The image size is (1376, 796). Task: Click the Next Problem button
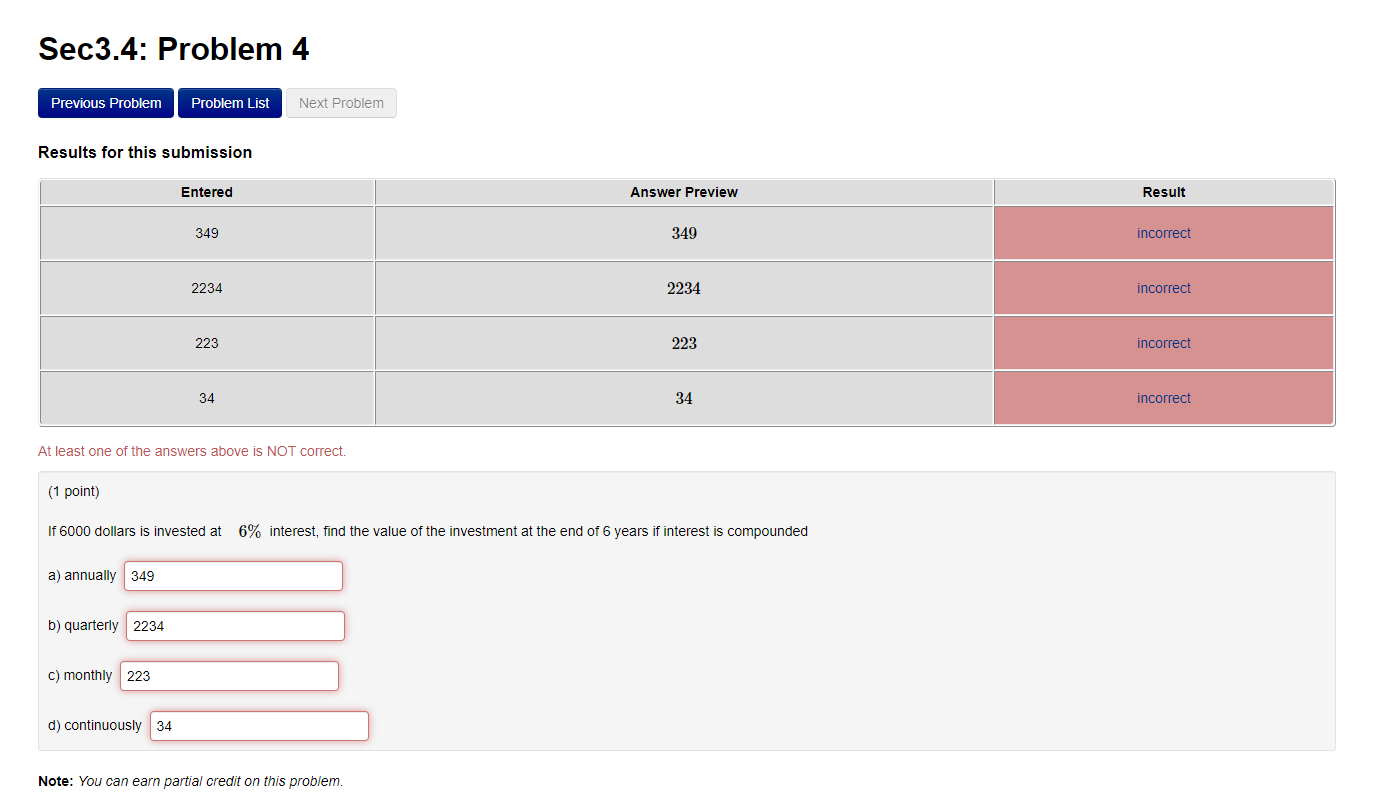[341, 102]
